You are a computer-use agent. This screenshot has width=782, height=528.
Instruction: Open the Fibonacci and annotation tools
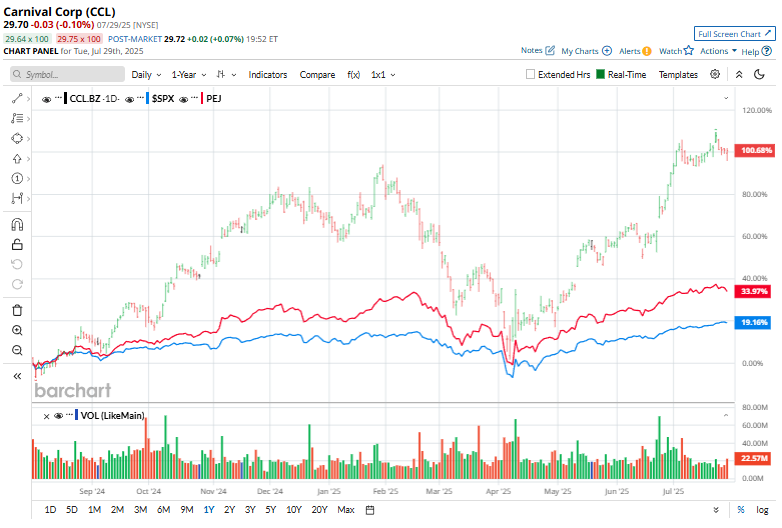coord(17,119)
